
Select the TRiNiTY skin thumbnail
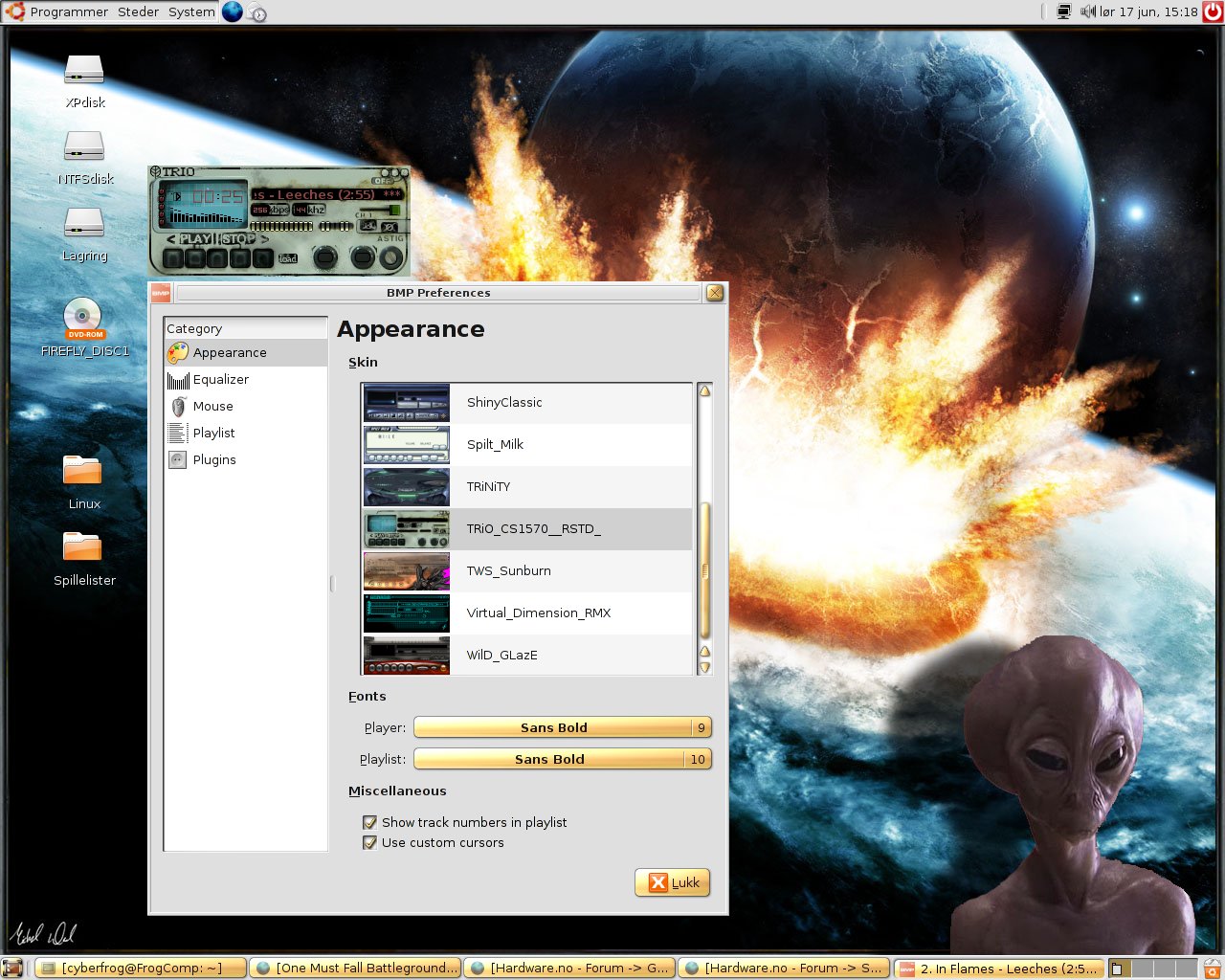(407, 487)
